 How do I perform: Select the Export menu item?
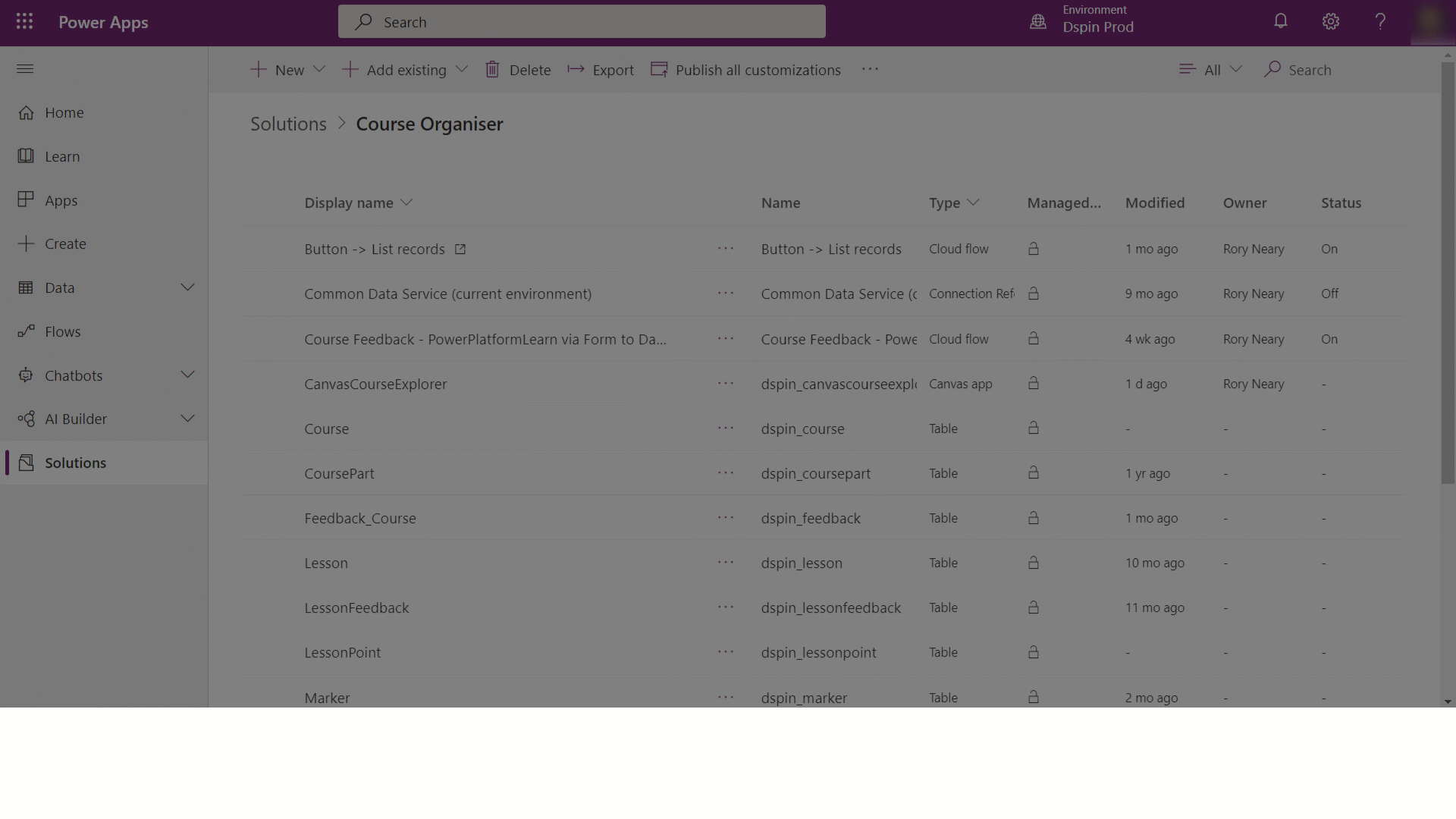tap(601, 69)
